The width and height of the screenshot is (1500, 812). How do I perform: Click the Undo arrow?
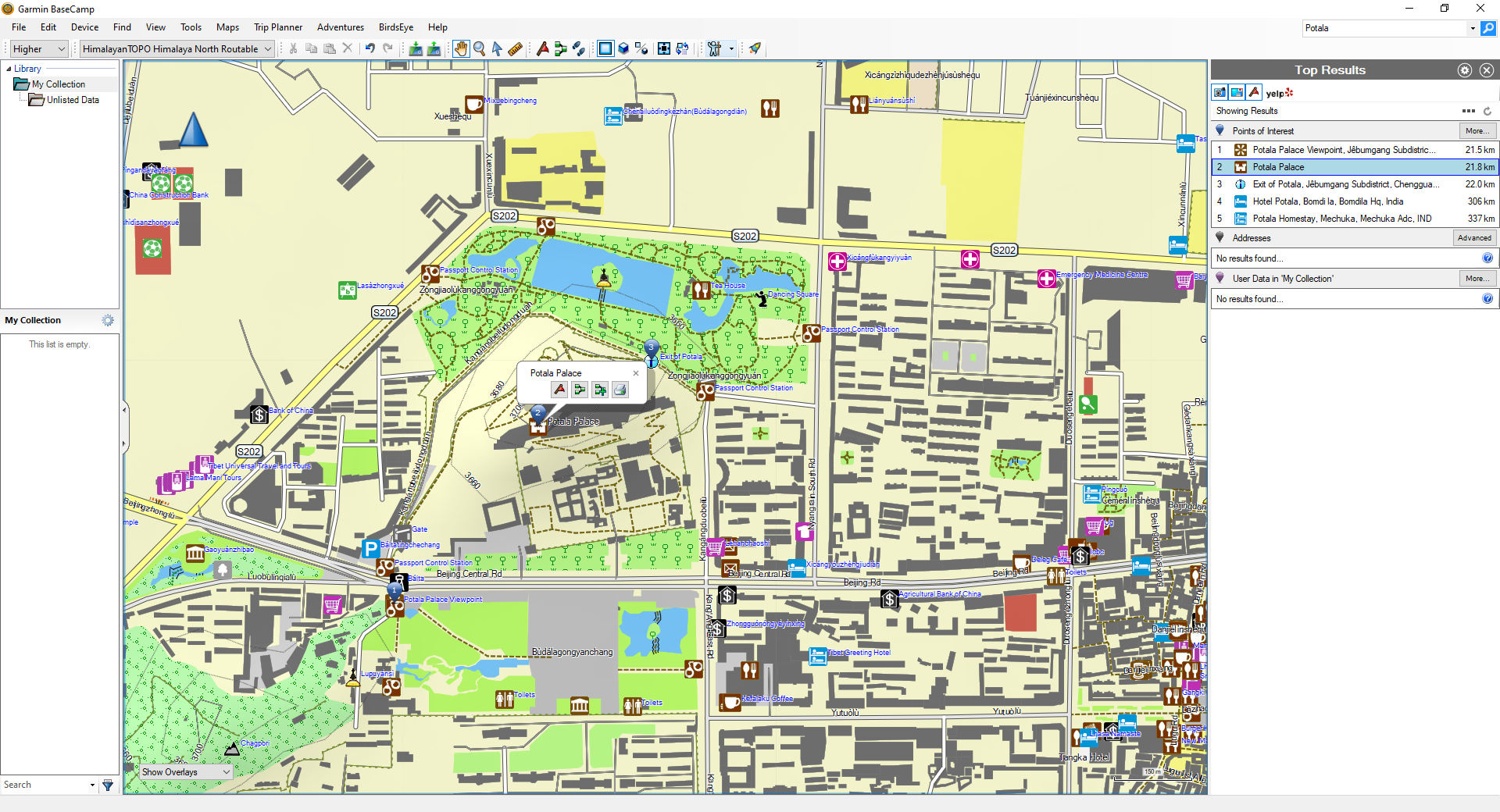(x=370, y=48)
